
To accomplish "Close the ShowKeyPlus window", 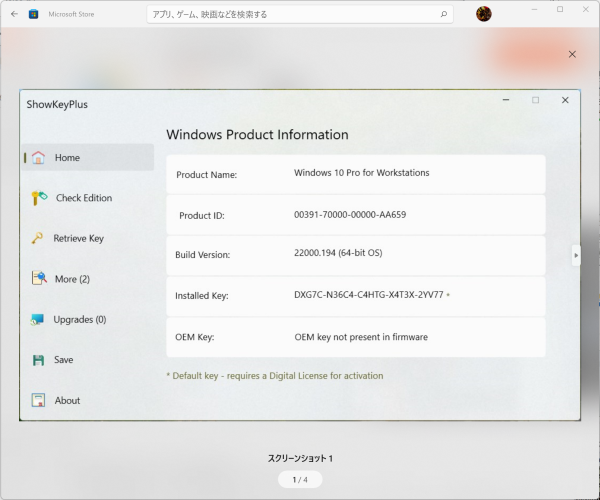I will click(x=565, y=100).
